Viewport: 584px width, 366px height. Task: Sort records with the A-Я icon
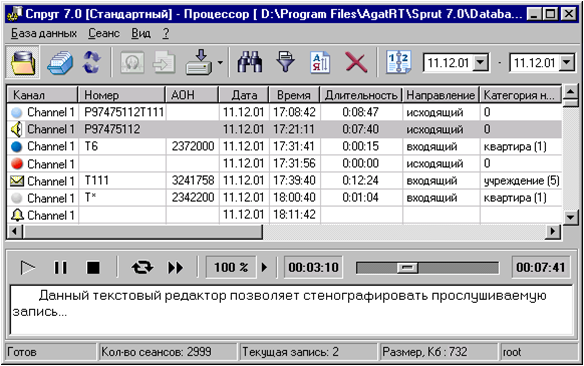(x=320, y=62)
